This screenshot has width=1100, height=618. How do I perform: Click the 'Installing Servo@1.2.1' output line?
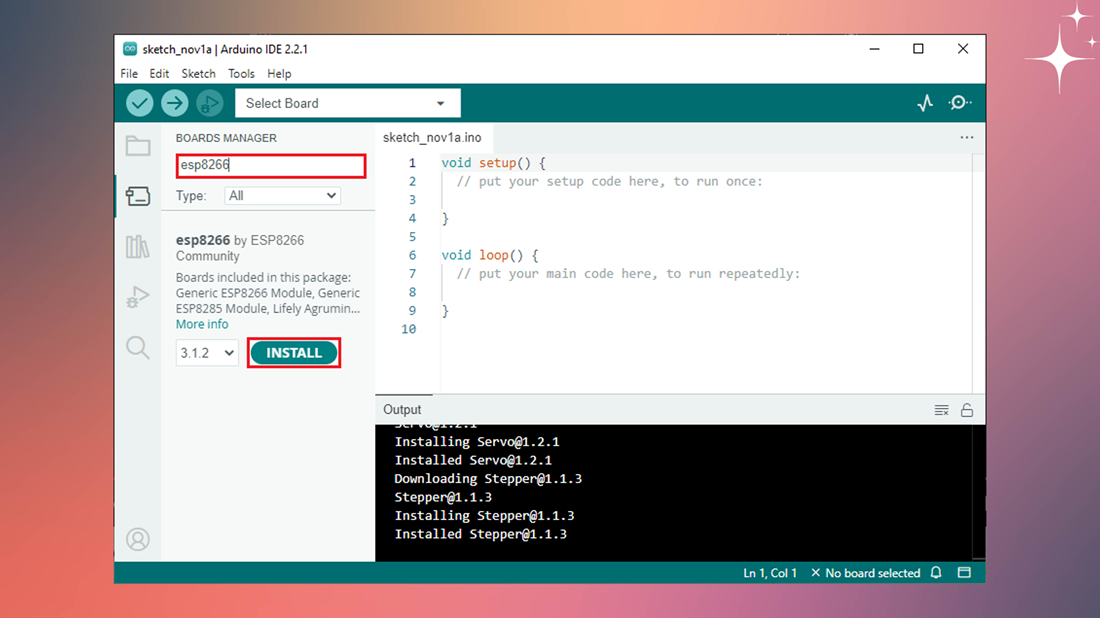(x=477, y=441)
